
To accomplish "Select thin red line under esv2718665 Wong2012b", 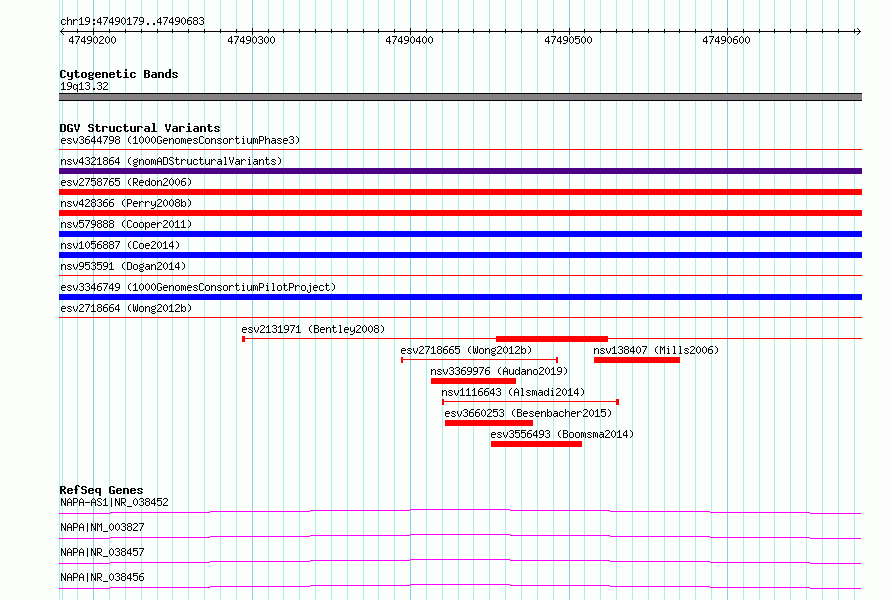I will pos(480,360).
